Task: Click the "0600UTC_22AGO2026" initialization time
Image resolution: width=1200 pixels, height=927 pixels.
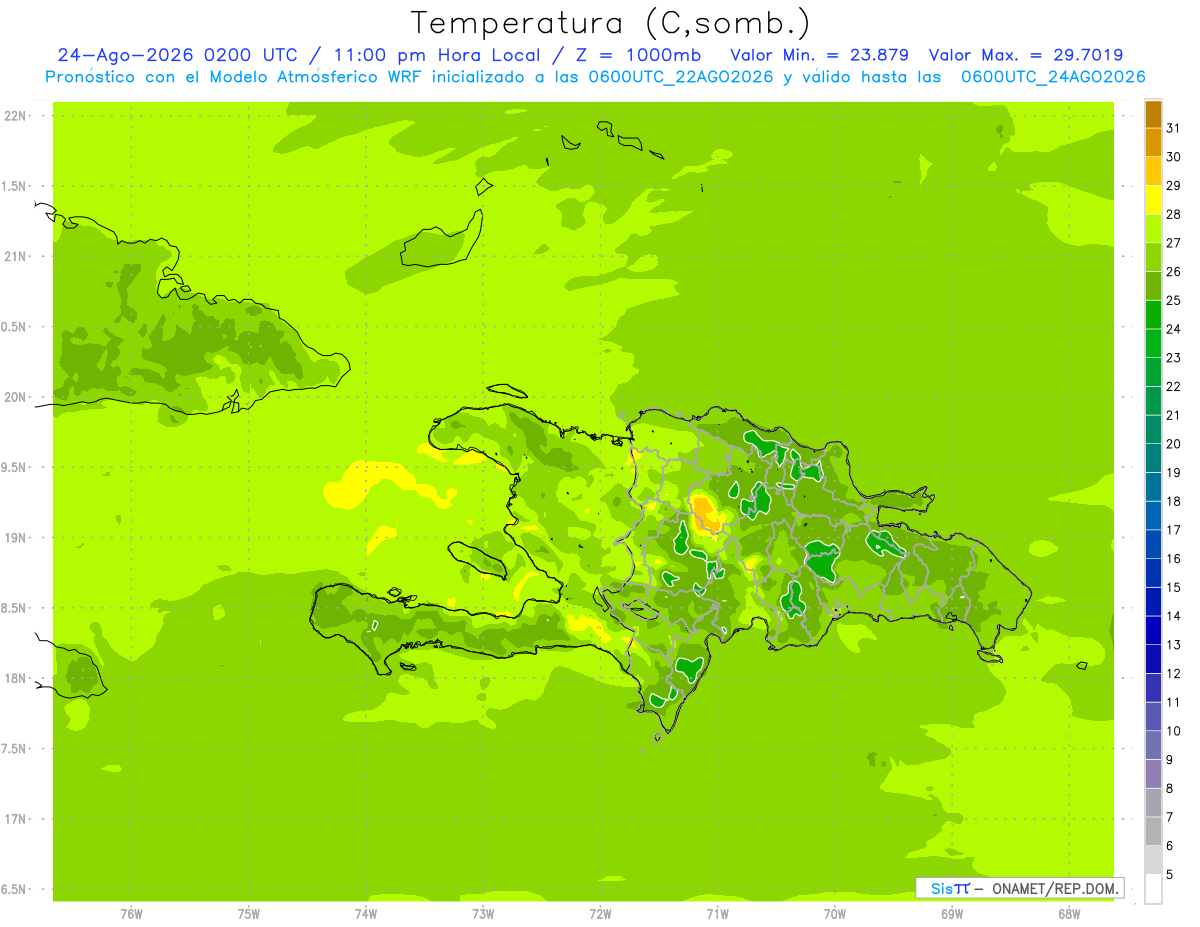Action: click(x=683, y=77)
